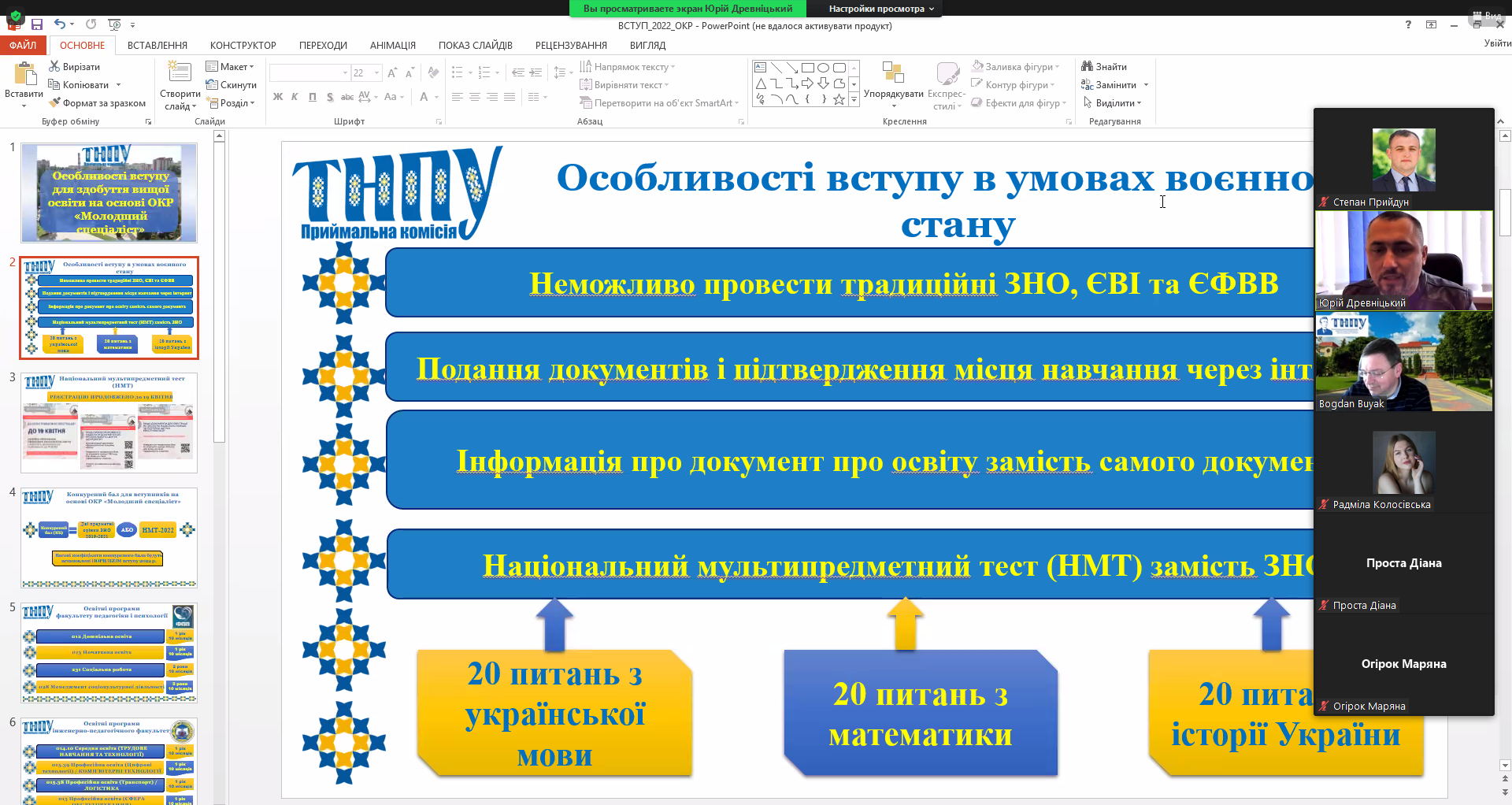The image size is (1512, 805).
Task: Open the Shape Fill (Заливка фігури) icon
Action: (977, 67)
